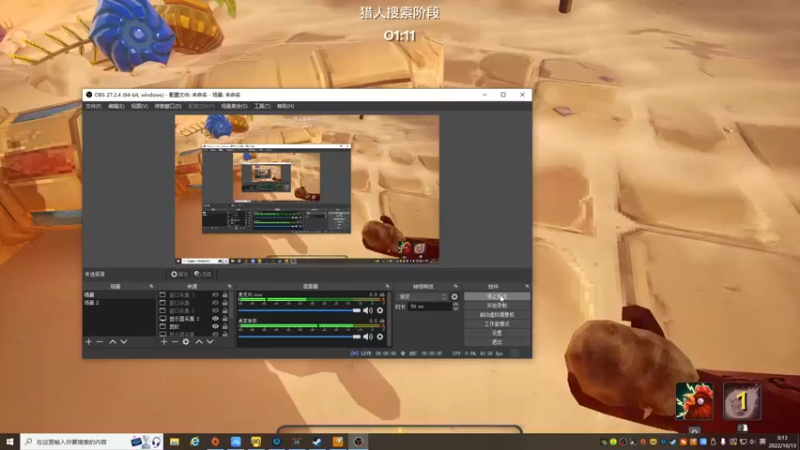Open the 工具(T) menu
The height and width of the screenshot is (450, 800).
pyautogui.click(x=262, y=106)
